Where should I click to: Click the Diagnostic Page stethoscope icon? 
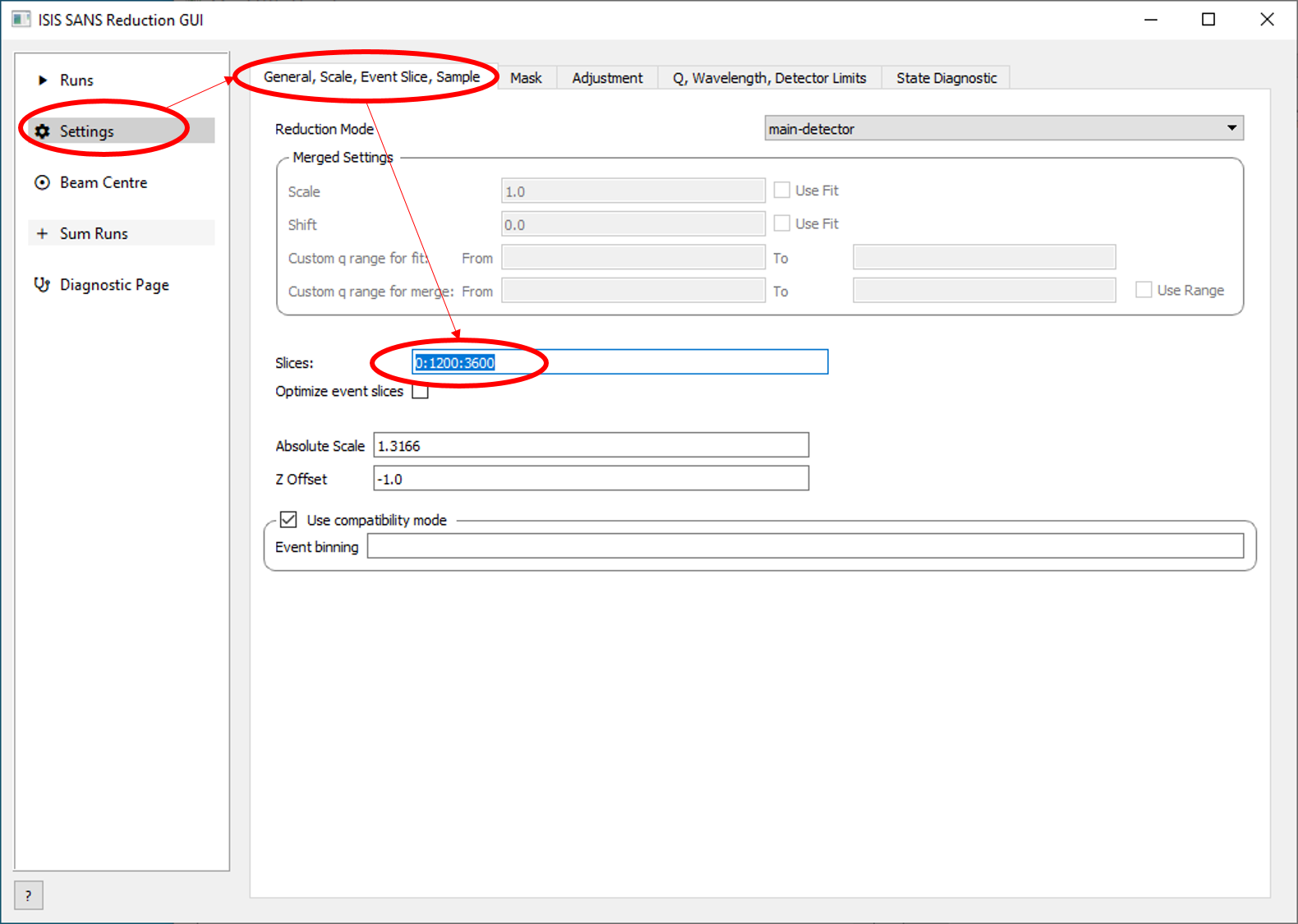click(42, 285)
